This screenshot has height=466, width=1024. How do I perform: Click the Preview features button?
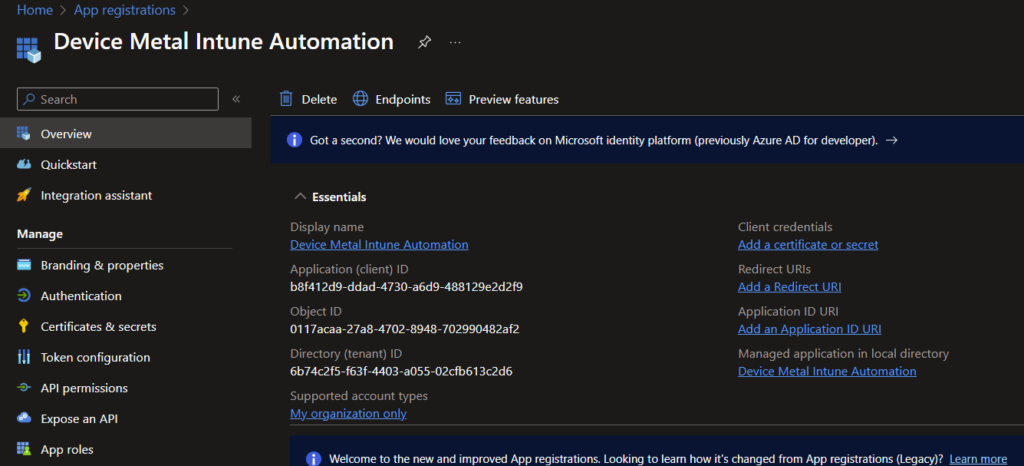pyautogui.click(x=502, y=99)
